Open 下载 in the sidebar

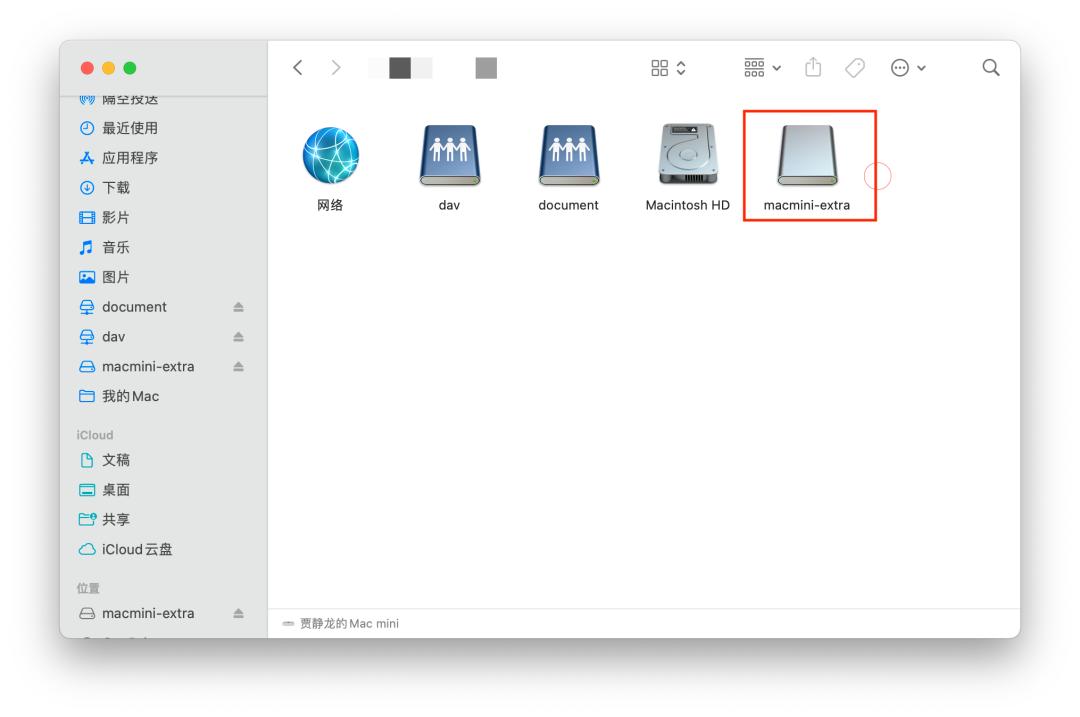click(x=163, y=187)
